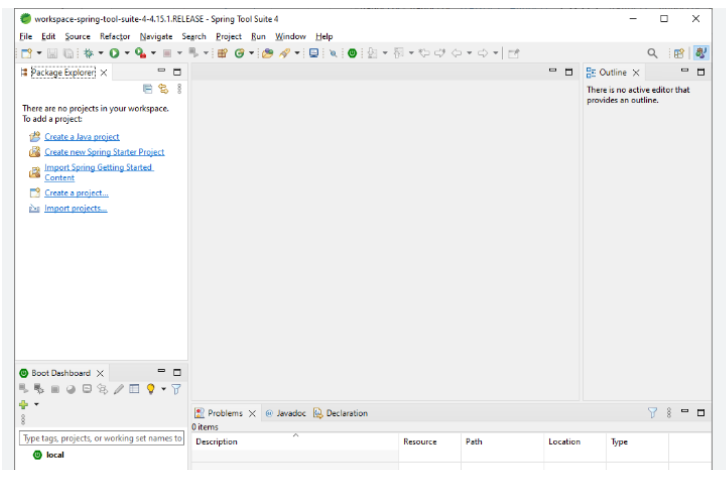
Task: Click the Import projects... link
Action: coord(76,209)
